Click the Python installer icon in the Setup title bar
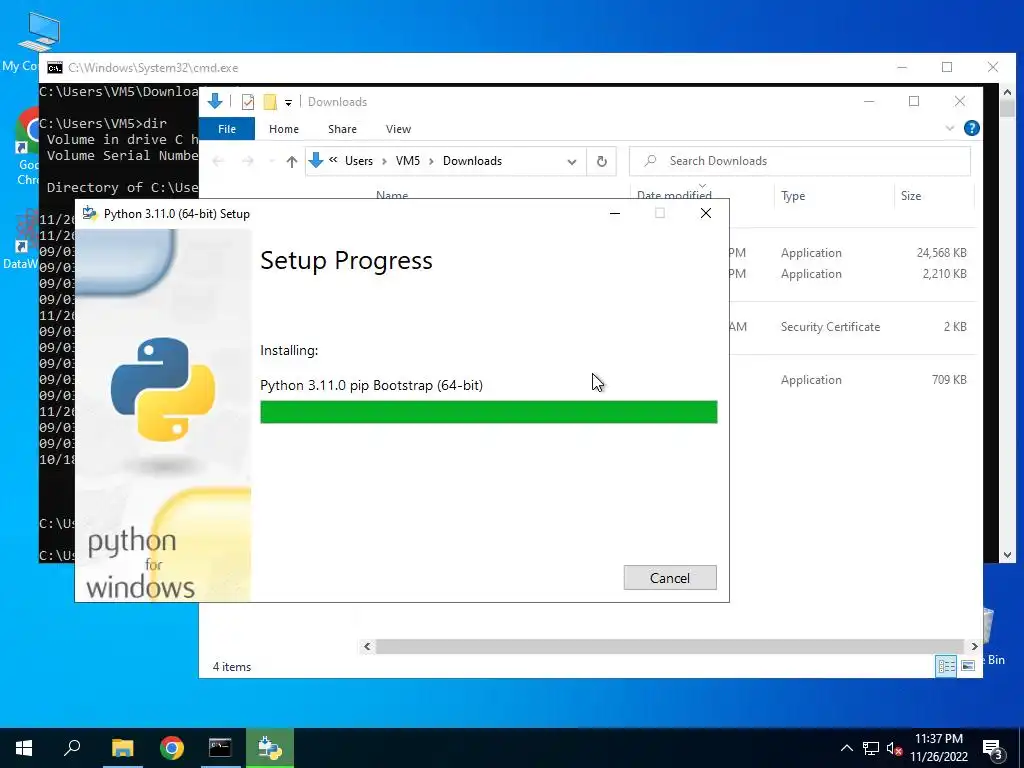Screen dimensions: 1024x768 point(90,214)
